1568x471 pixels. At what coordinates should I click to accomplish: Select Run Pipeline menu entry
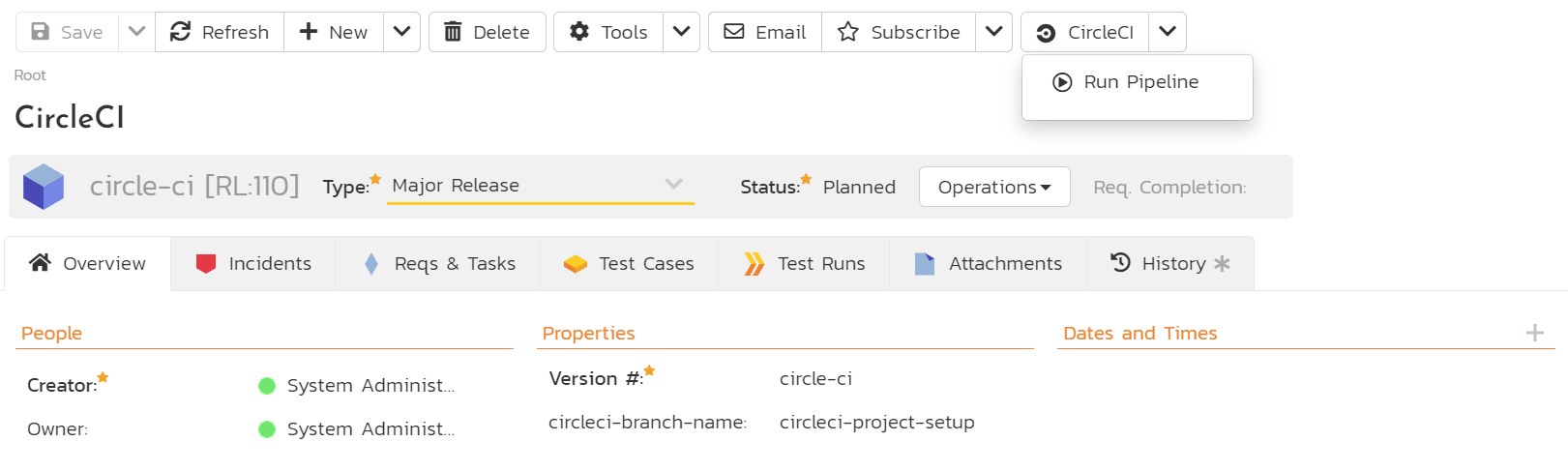[x=1138, y=82]
